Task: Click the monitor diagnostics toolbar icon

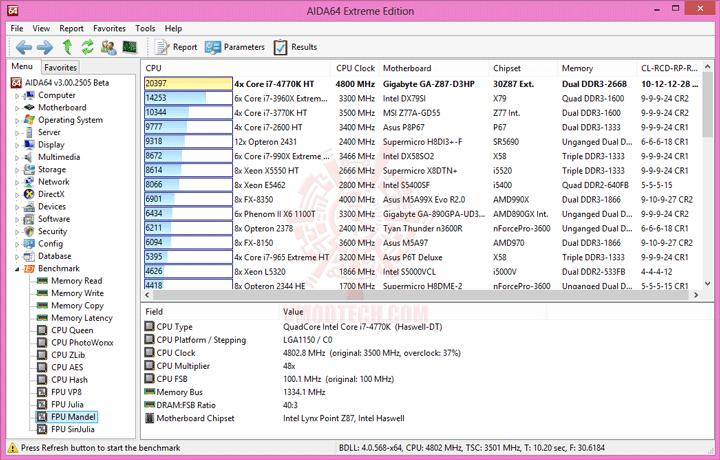Action: (129, 47)
